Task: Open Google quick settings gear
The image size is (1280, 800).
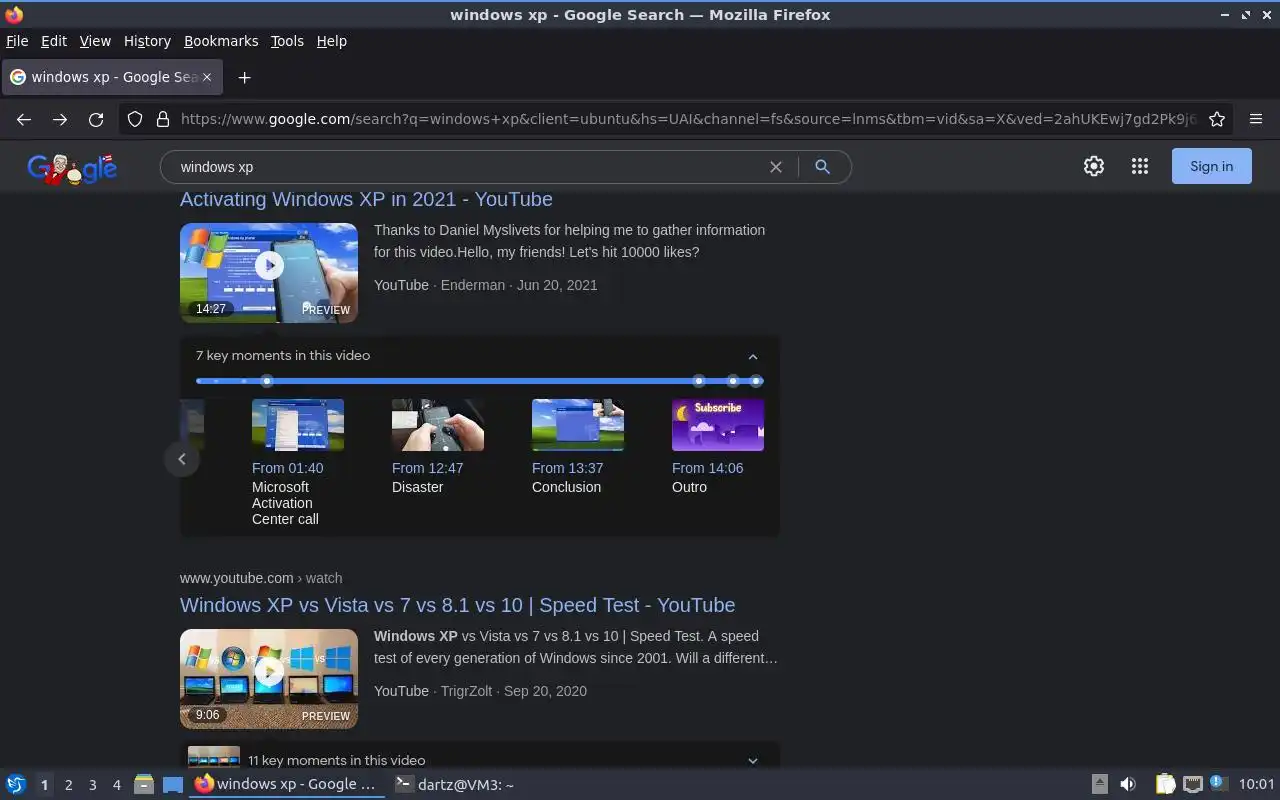Action: coord(1094,167)
